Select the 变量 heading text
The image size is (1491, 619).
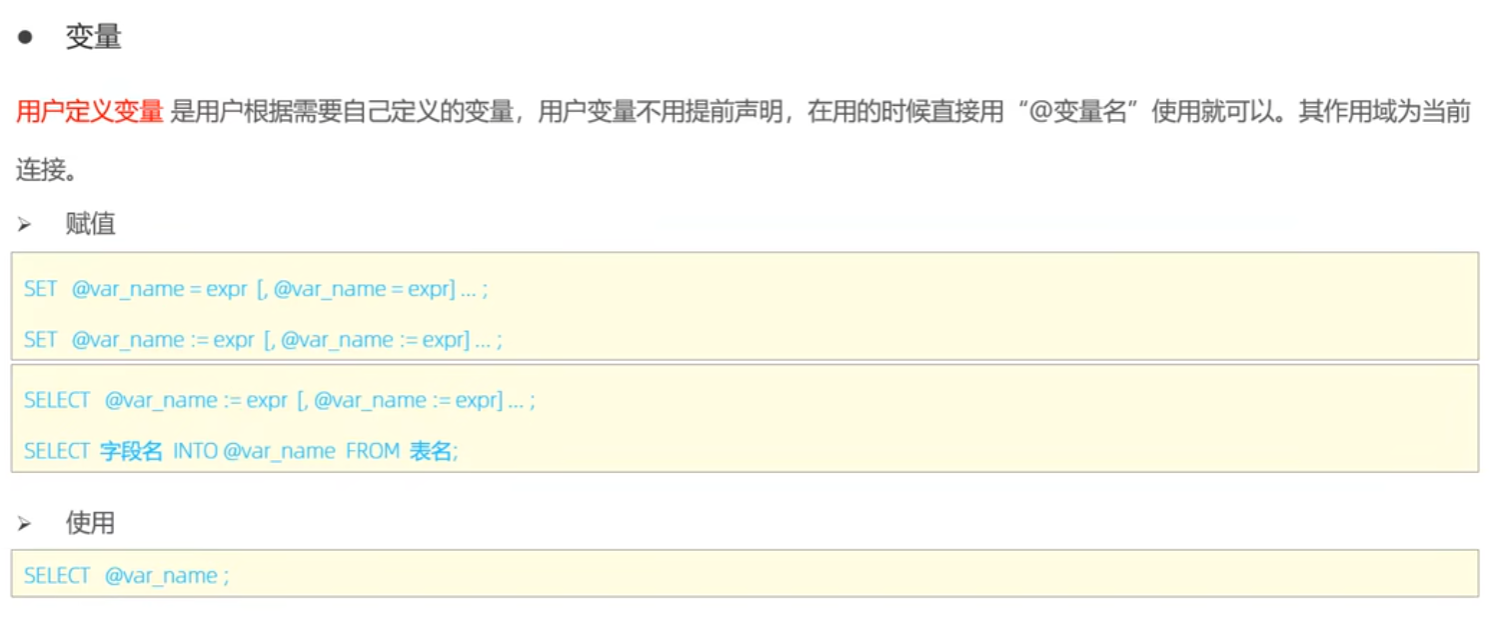coord(93,38)
